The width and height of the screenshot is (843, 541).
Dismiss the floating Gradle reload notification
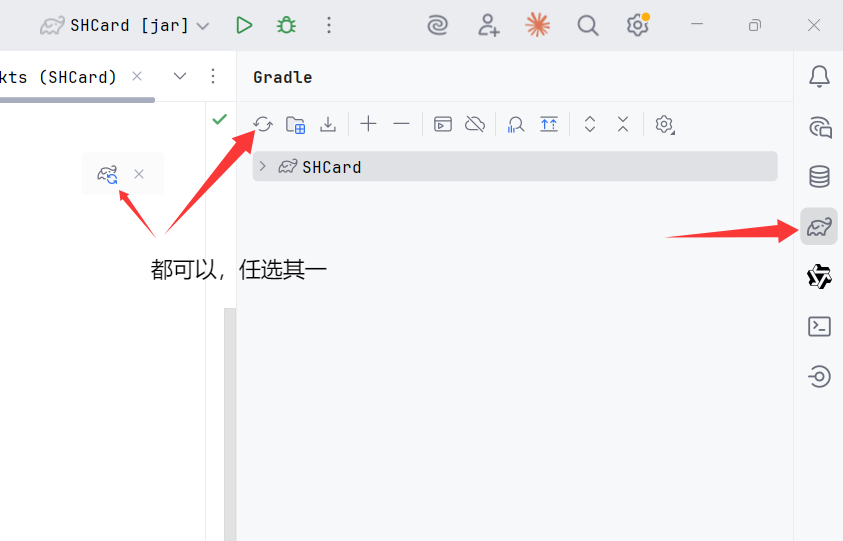[139, 174]
